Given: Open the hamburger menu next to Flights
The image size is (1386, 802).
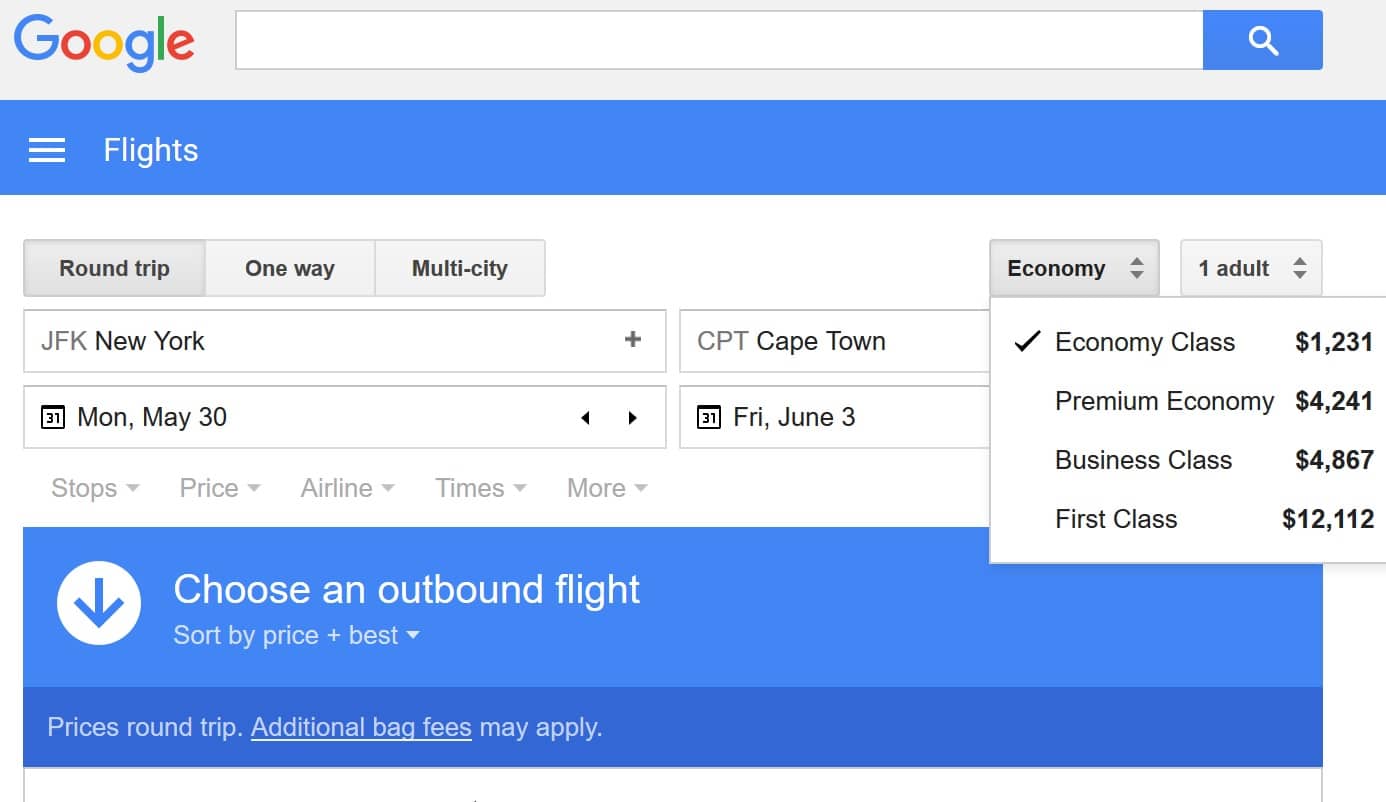Looking at the screenshot, I should coord(47,150).
